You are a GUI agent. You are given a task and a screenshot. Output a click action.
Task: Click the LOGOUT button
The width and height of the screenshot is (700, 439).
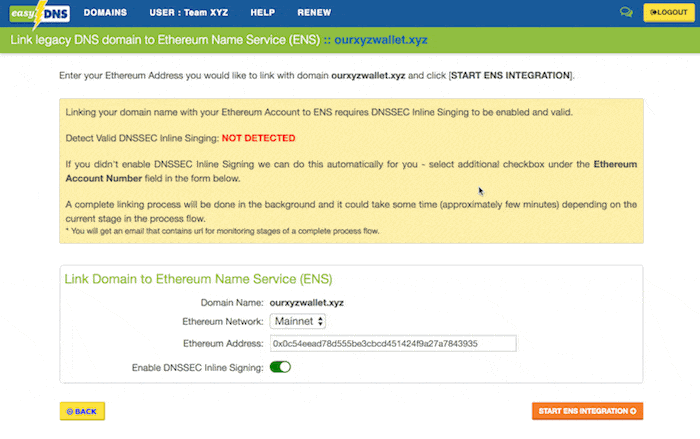[669, 13]
